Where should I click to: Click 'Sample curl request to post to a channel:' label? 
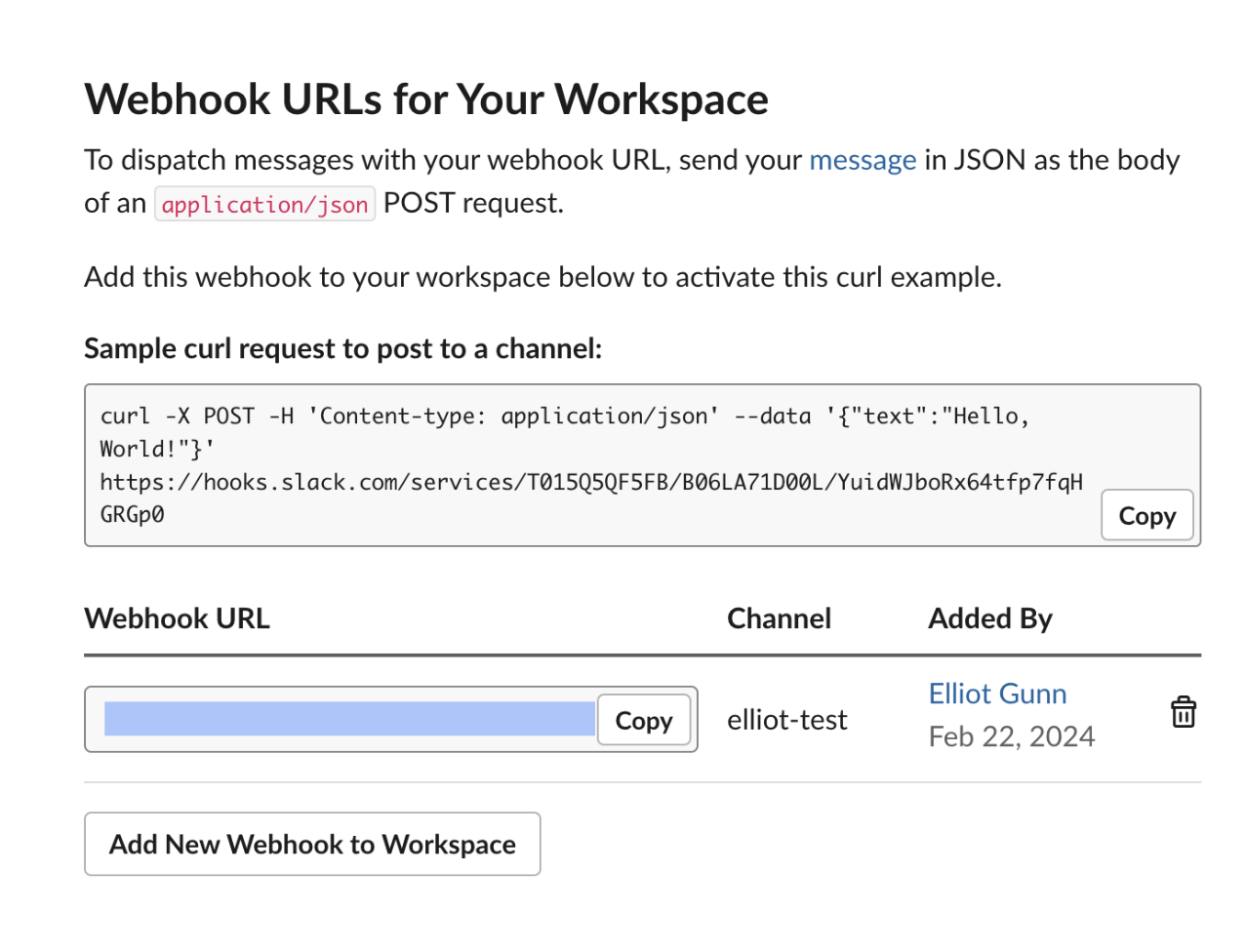click(342, 348)
